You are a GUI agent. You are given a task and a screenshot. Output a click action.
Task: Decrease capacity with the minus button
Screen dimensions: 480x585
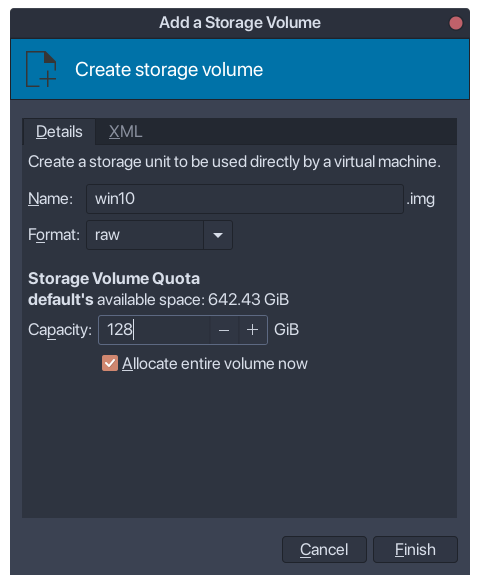[224, 330]
